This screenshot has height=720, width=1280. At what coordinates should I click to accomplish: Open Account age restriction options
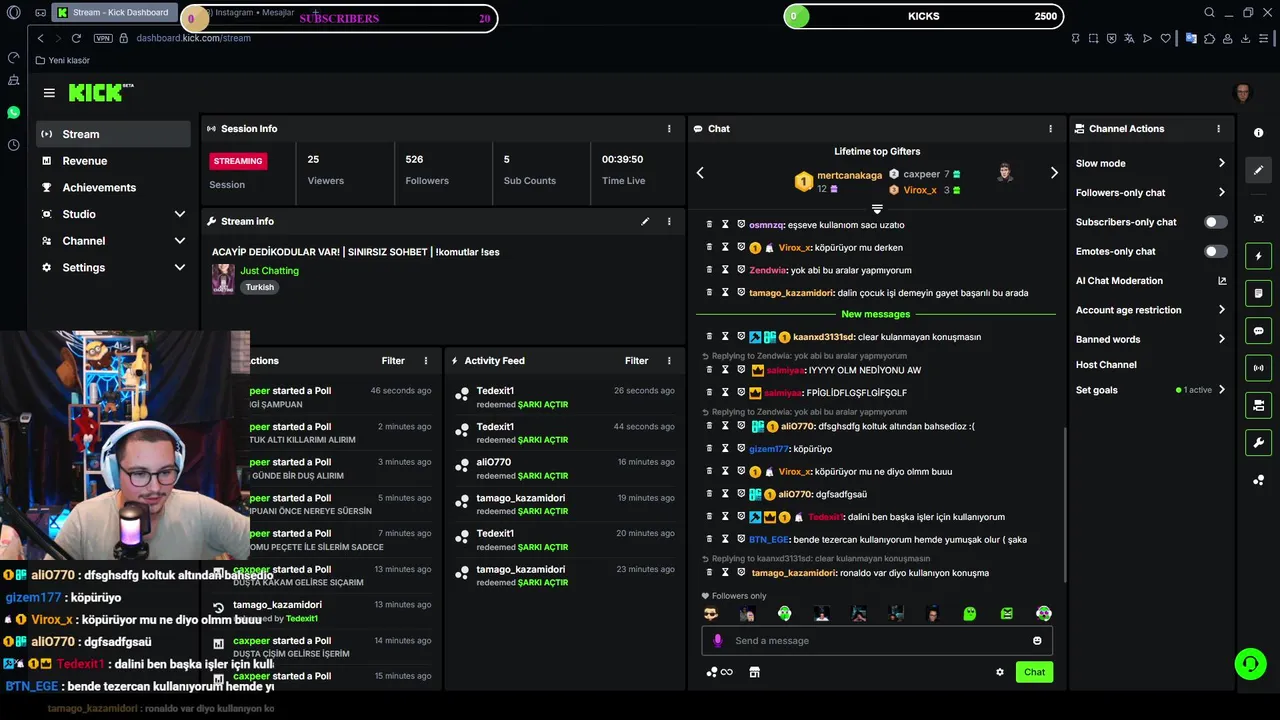coord(1150,310)
